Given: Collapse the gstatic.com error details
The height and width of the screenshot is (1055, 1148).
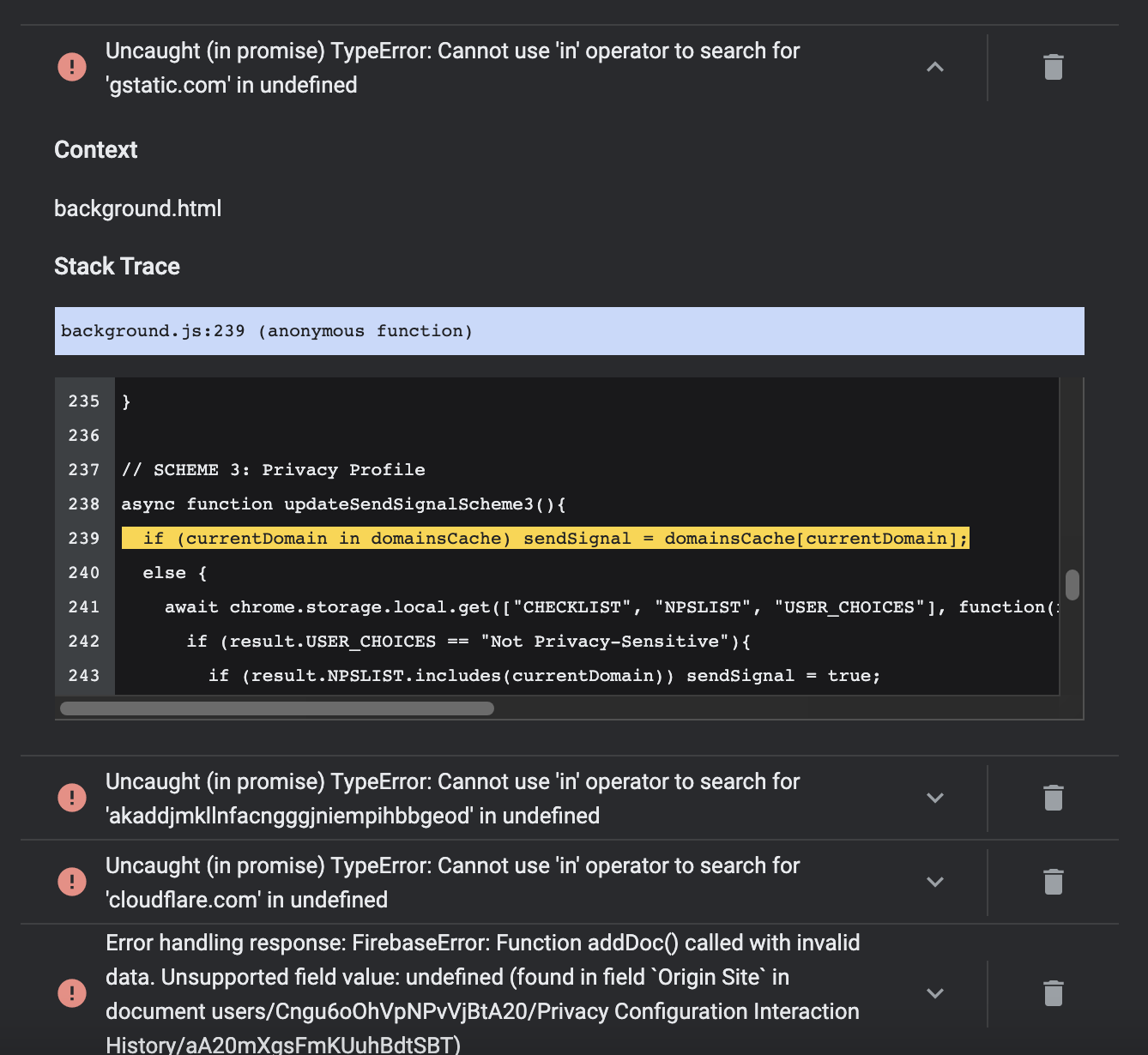Looking at the screenshot, I should point(935,67).
